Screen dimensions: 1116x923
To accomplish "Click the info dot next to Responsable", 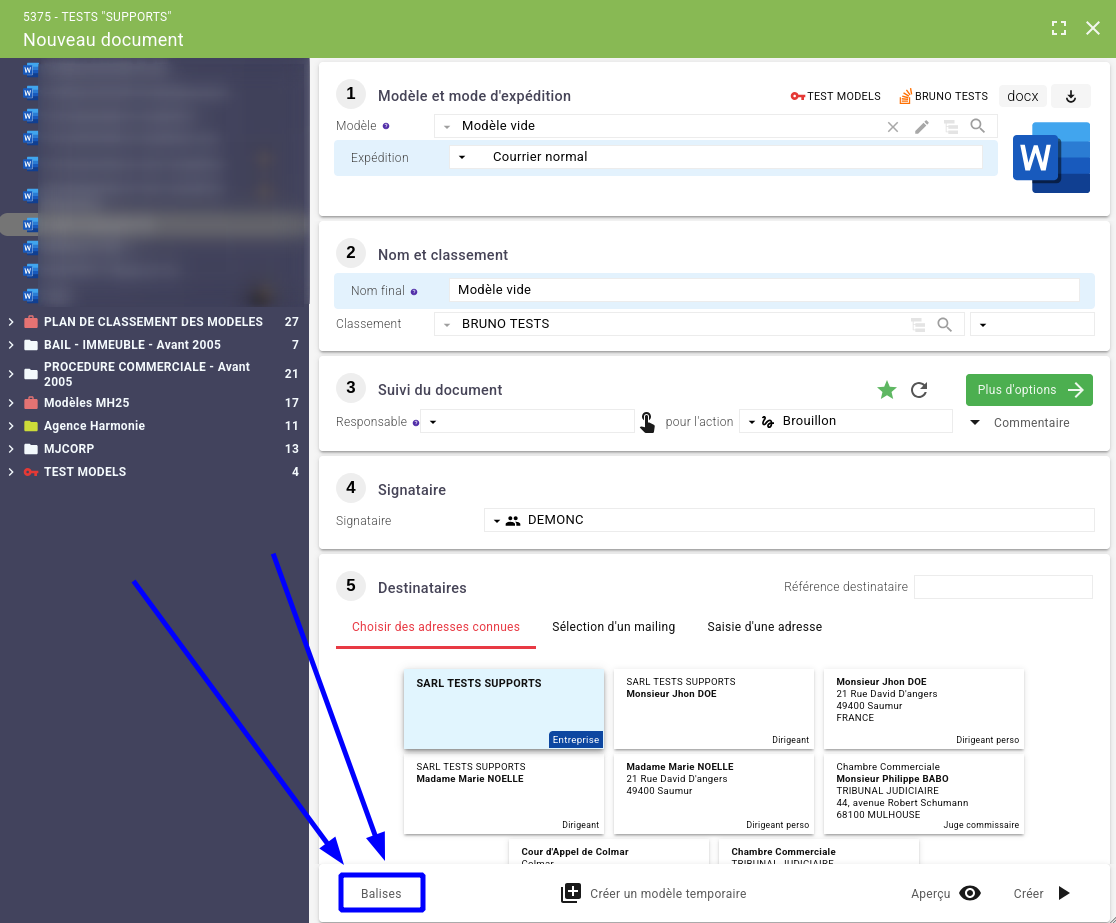I will coord(416,423).
